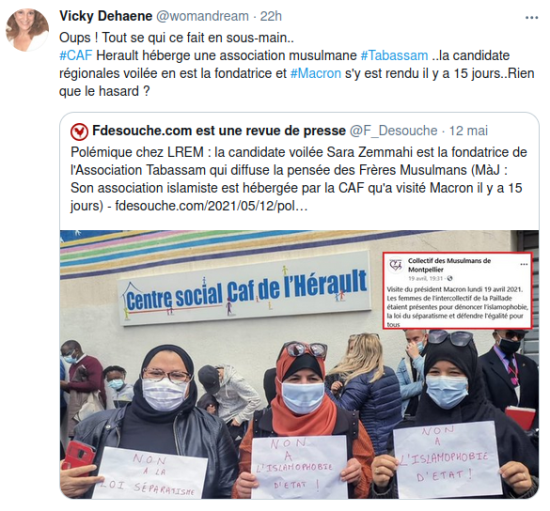Enlarge the Centre social Caf photo

coord(299,364)
